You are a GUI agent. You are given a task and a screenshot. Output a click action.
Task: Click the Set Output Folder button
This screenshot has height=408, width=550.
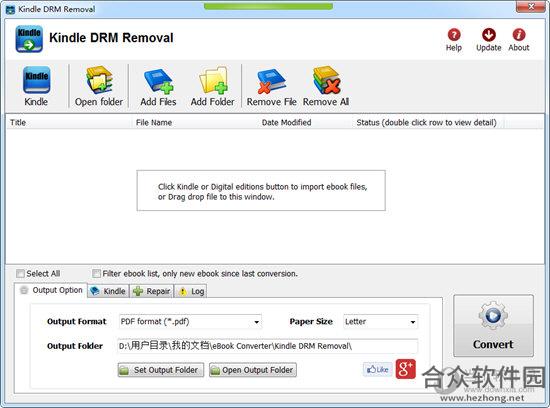pyautogui.click(x=161, y=370)
